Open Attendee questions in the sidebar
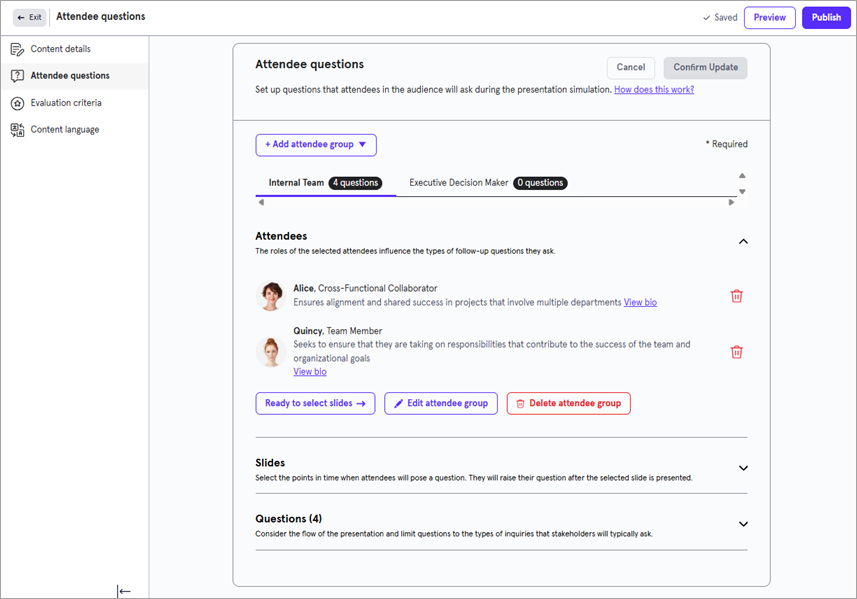The height and width of the screenshot is (599, 857). click(x=70, y=76)
